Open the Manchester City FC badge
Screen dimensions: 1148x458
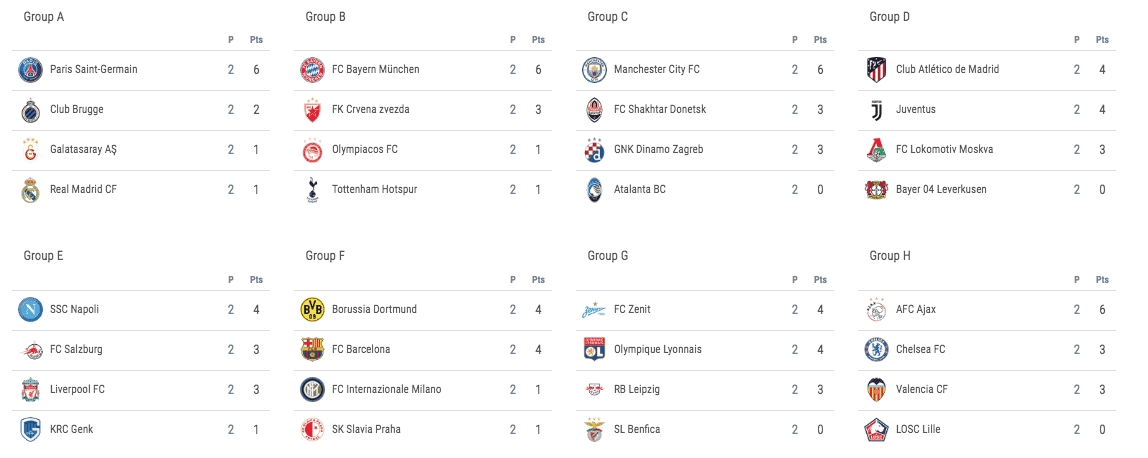tap(594, 70)
